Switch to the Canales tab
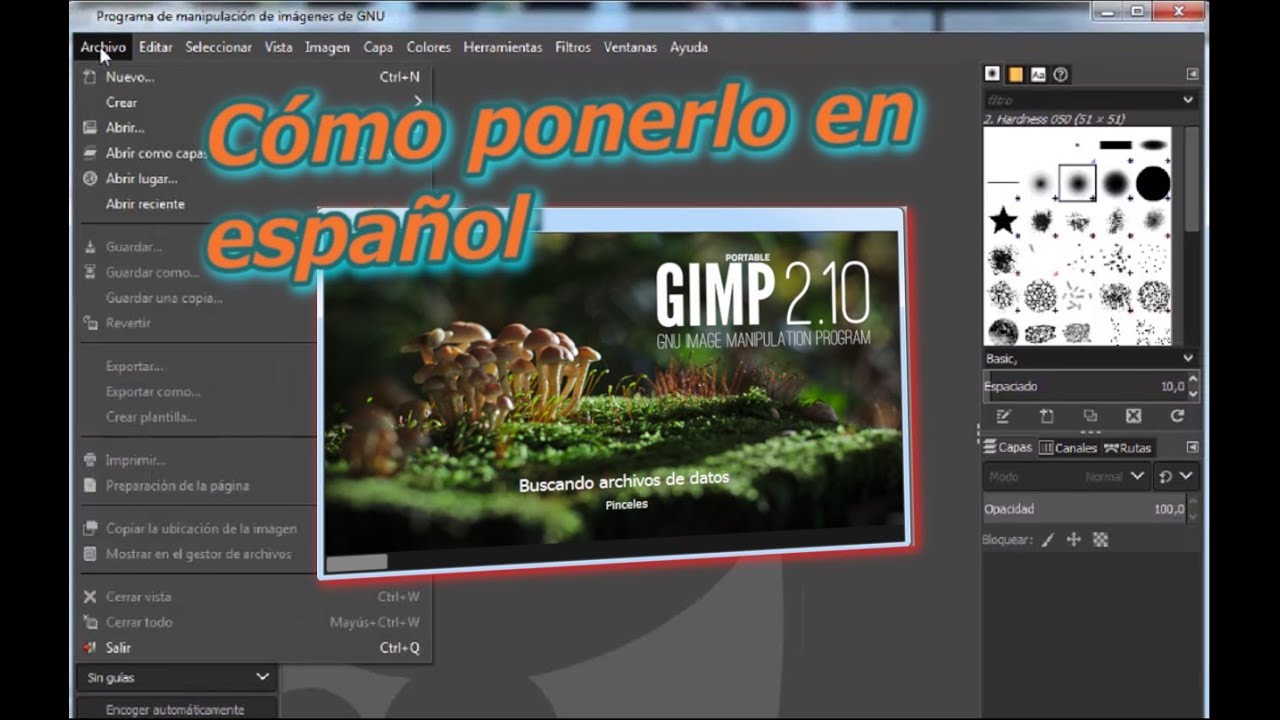1280x720 pixels. [1068, 448]
